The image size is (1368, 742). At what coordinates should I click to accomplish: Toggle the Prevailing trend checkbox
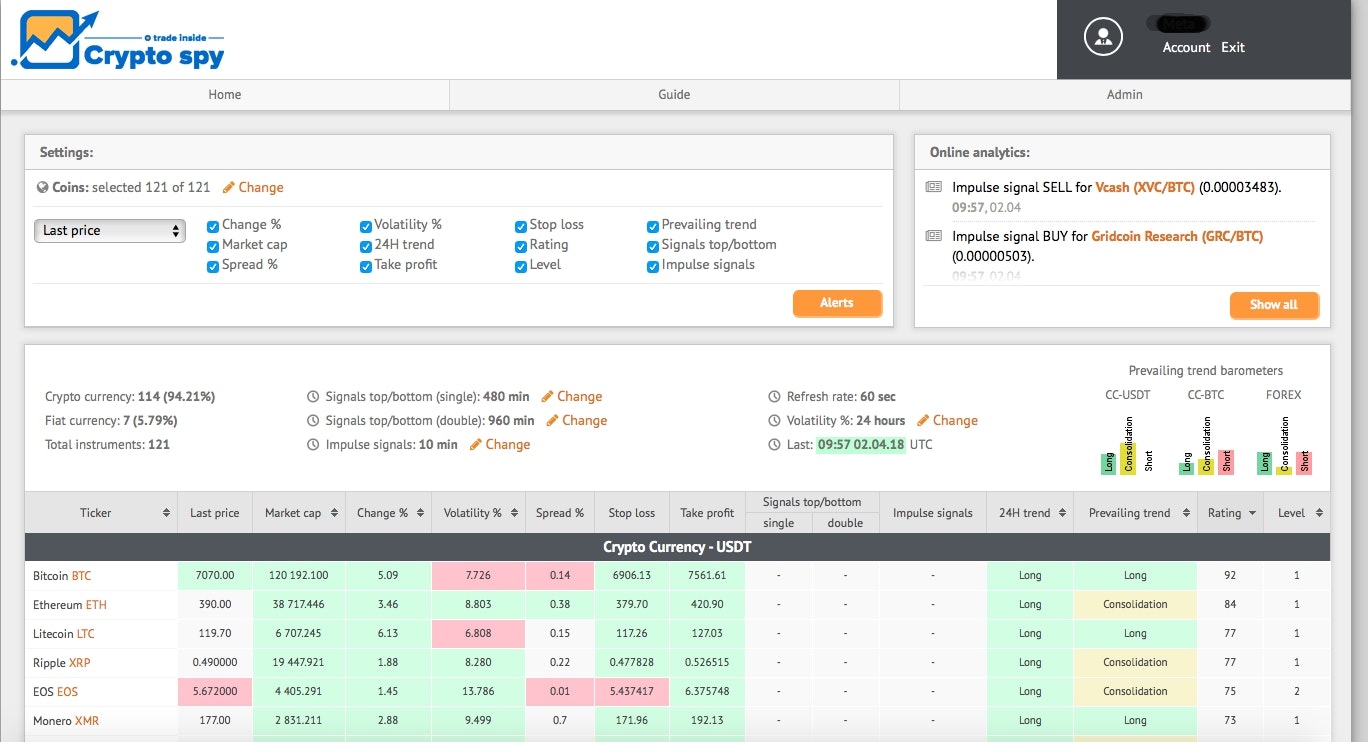pyautogui.click(x=652, y=225)
